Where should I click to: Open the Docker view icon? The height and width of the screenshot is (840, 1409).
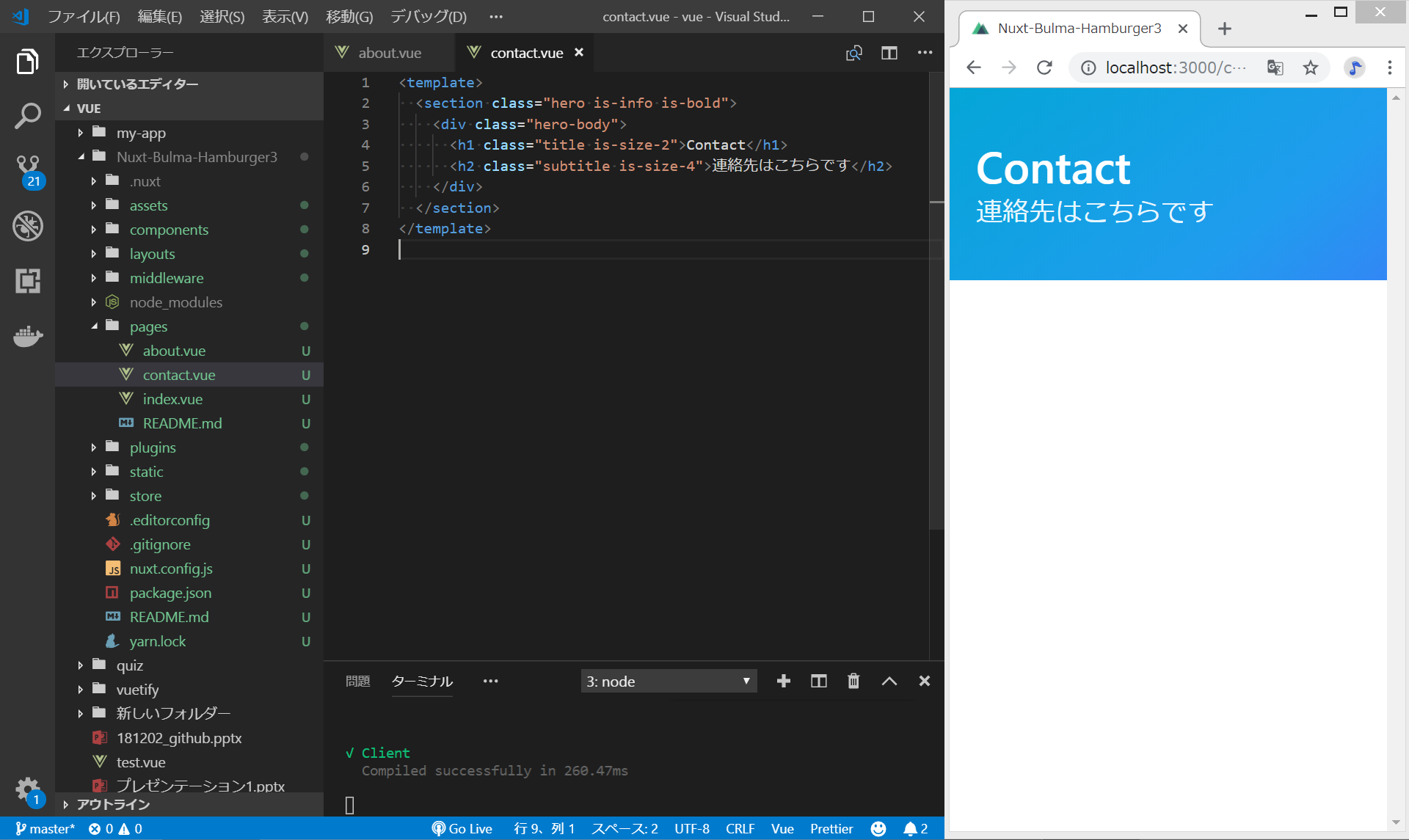coord(27,336)
